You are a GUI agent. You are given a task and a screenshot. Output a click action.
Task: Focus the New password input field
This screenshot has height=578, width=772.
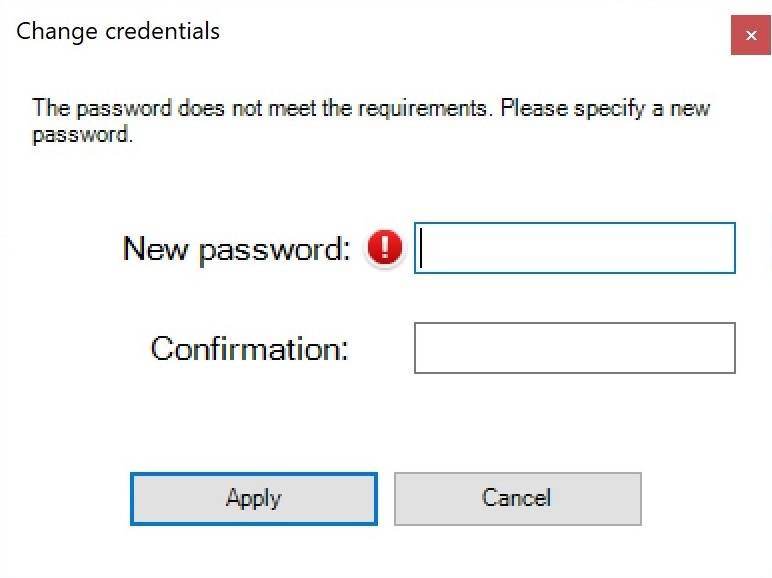(575, 248)
